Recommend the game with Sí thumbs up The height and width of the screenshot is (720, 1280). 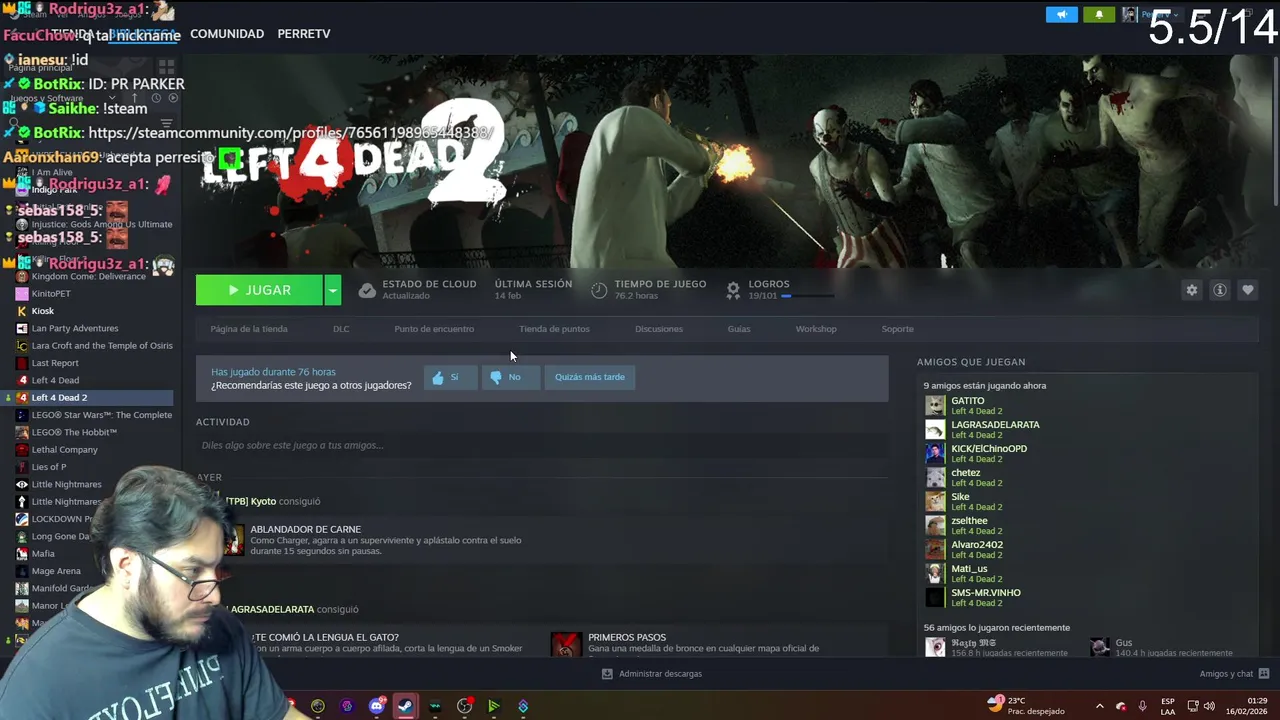(450, 377)
